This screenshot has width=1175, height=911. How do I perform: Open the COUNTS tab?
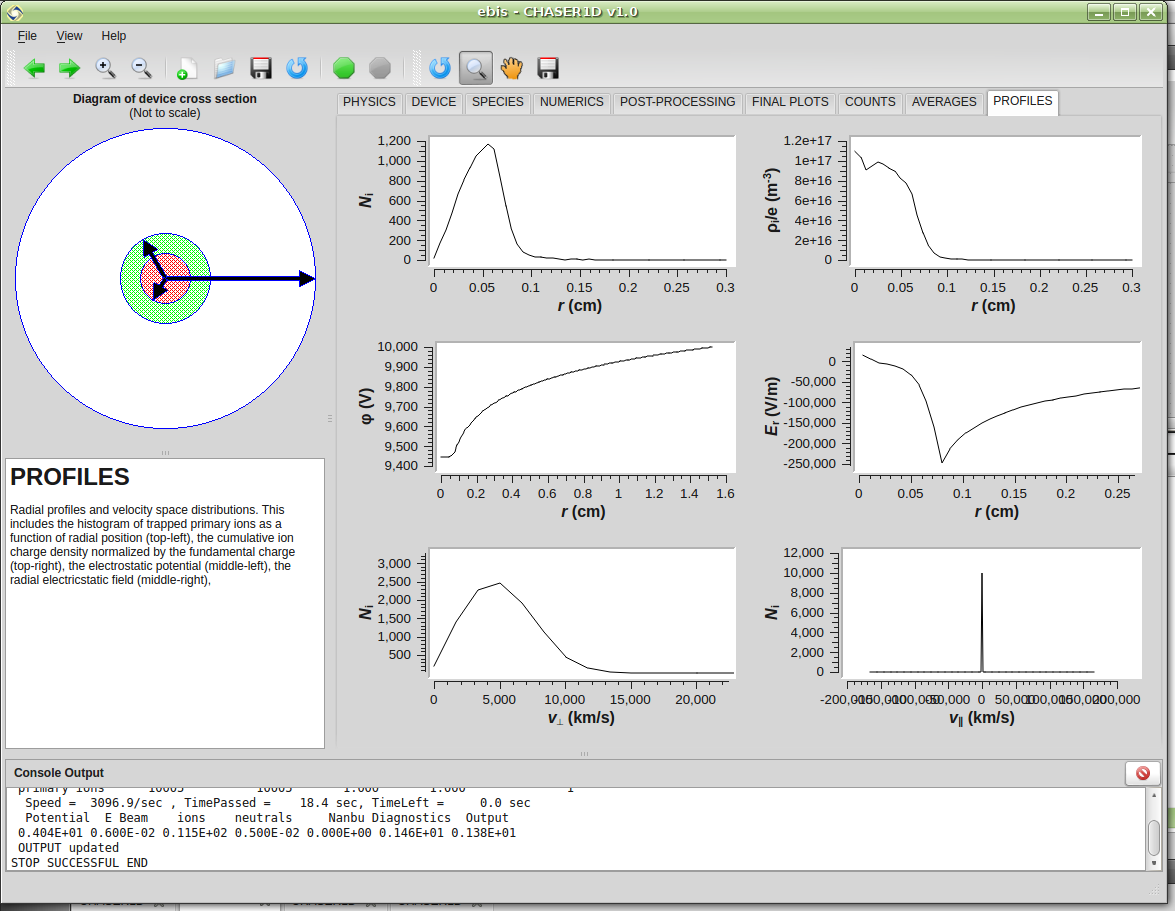(x=870, y=102)
